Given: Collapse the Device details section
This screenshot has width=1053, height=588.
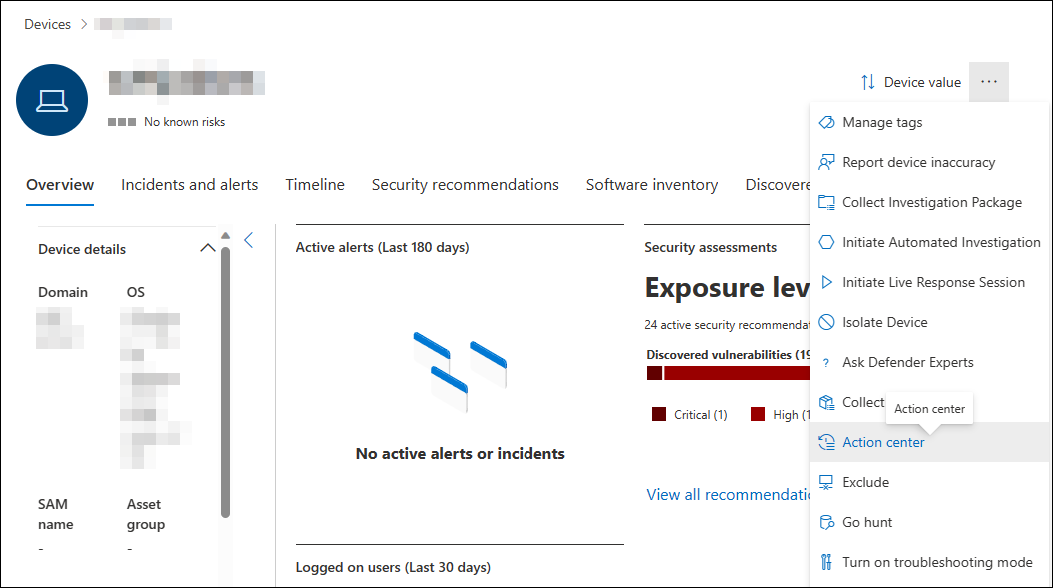Looking at the screenshot, I should (x=208, y=248).
